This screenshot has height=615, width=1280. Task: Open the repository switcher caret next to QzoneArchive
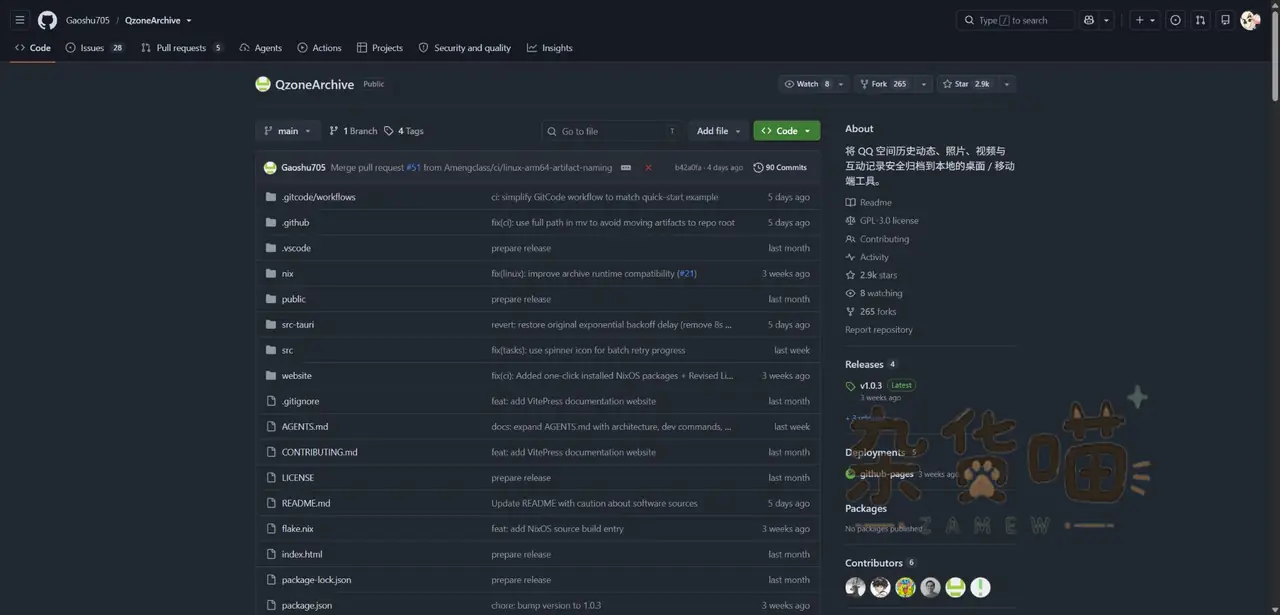tap(189, 20)
